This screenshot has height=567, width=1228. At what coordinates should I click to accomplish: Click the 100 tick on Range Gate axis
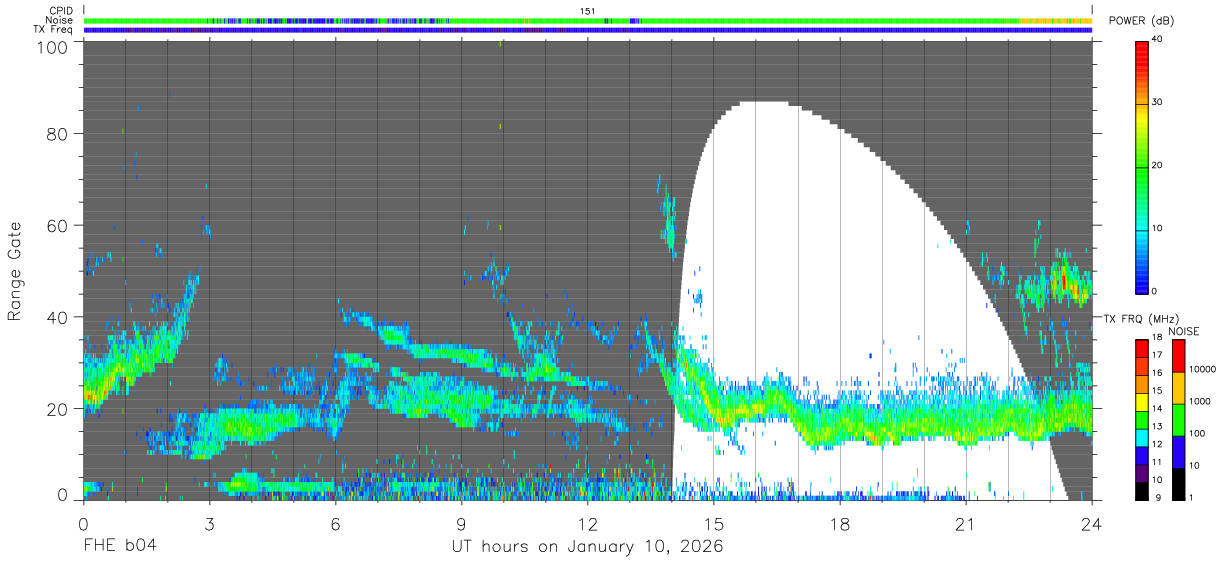(54, 46)
